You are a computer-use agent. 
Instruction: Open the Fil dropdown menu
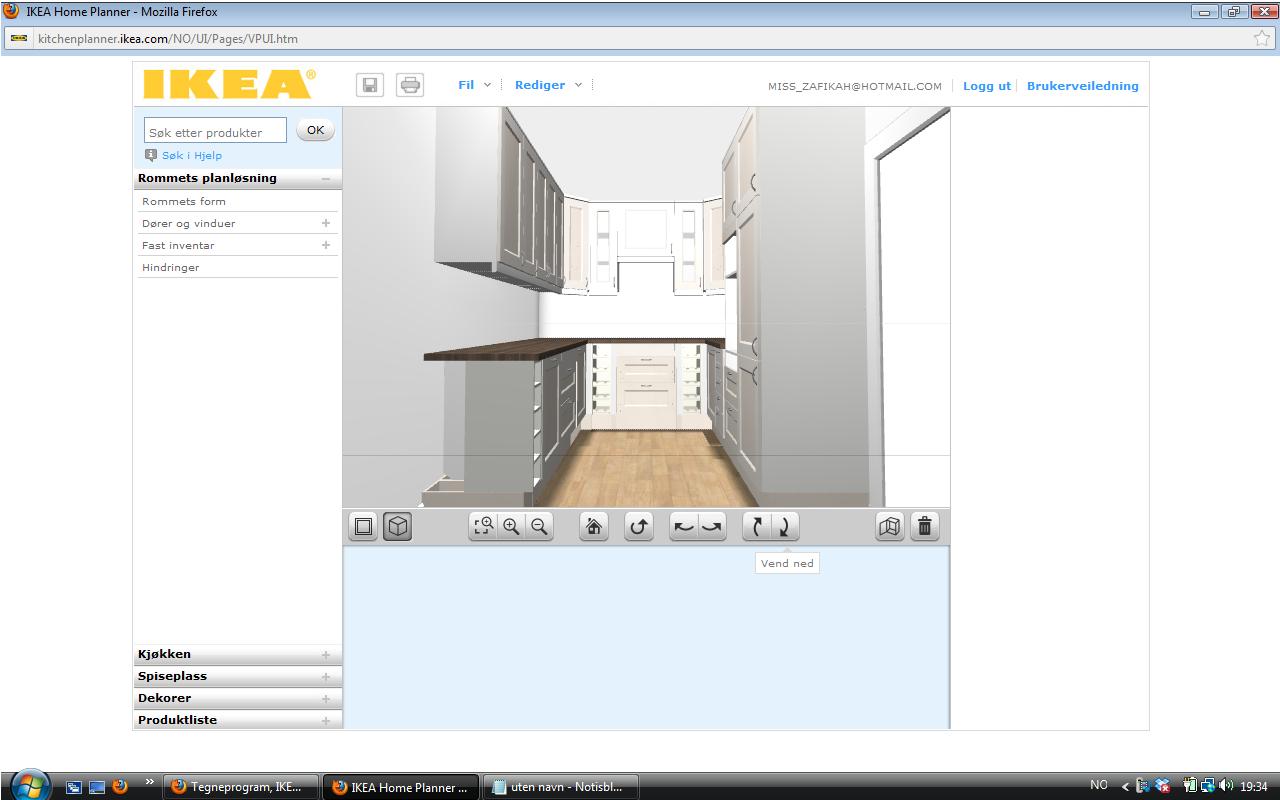[474, 85]
